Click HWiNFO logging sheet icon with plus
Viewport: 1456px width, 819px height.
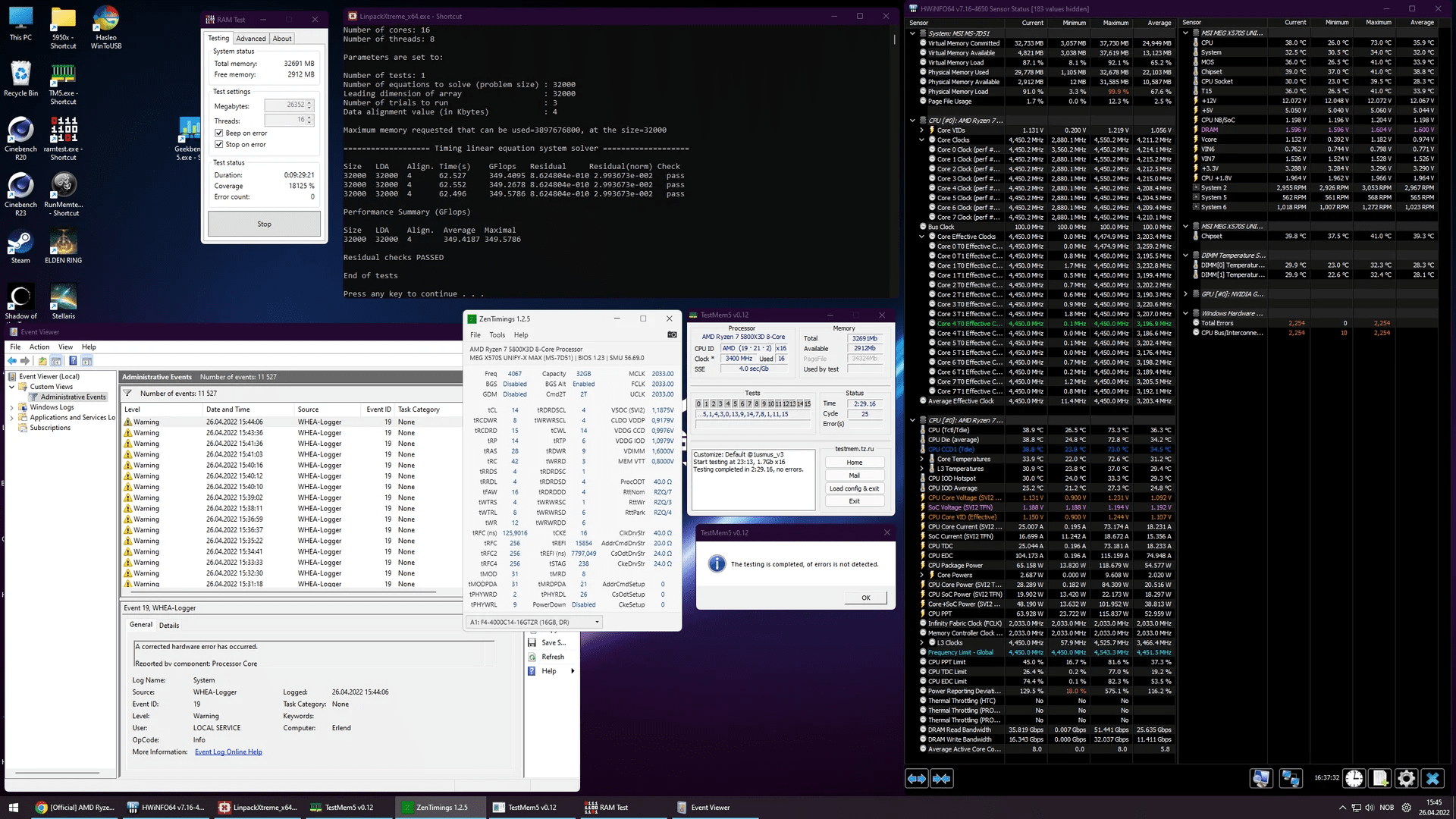tap(1380, 778)
